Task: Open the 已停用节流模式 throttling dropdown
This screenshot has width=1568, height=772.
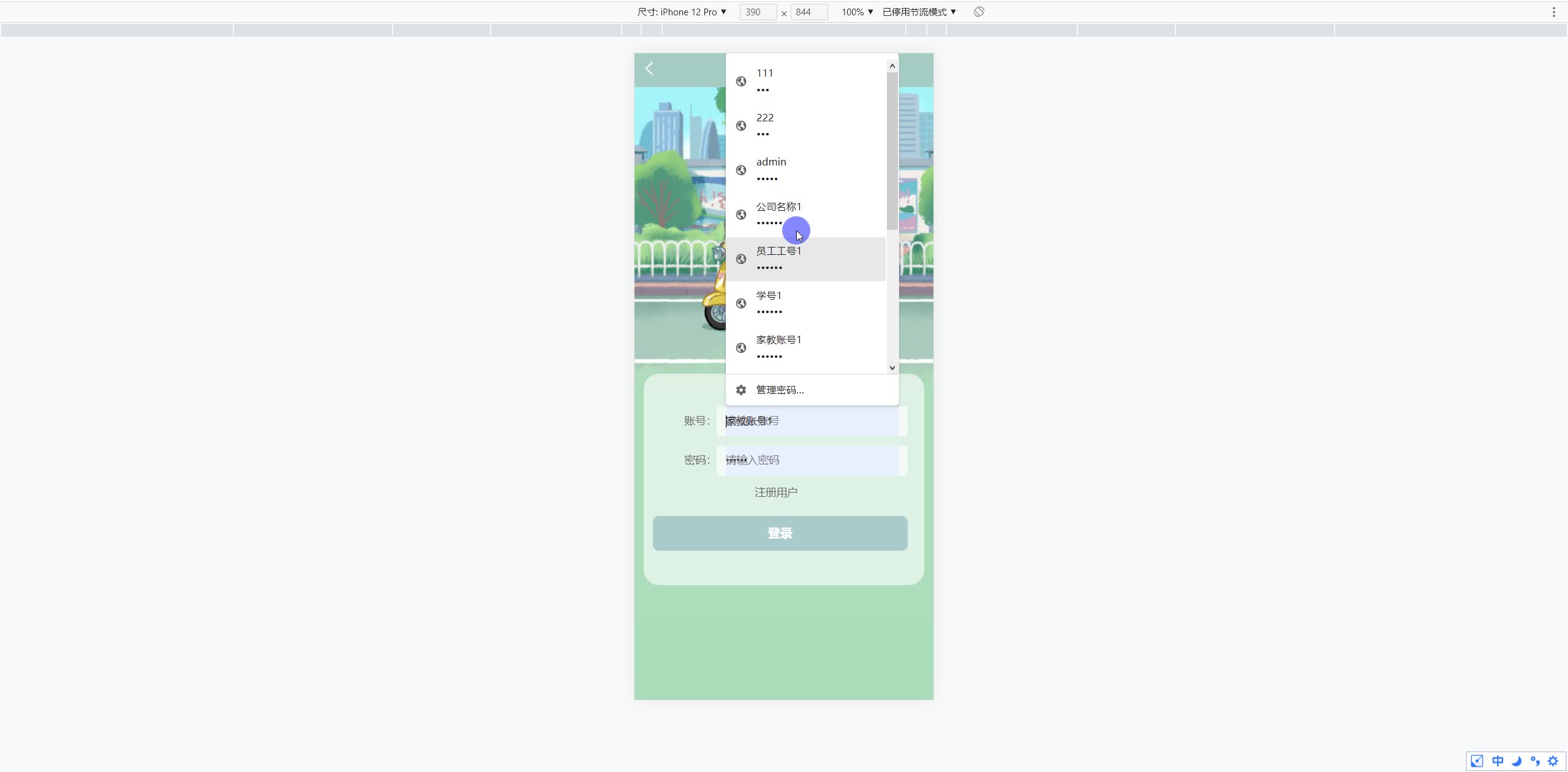Action: click(x=919, y=12)
